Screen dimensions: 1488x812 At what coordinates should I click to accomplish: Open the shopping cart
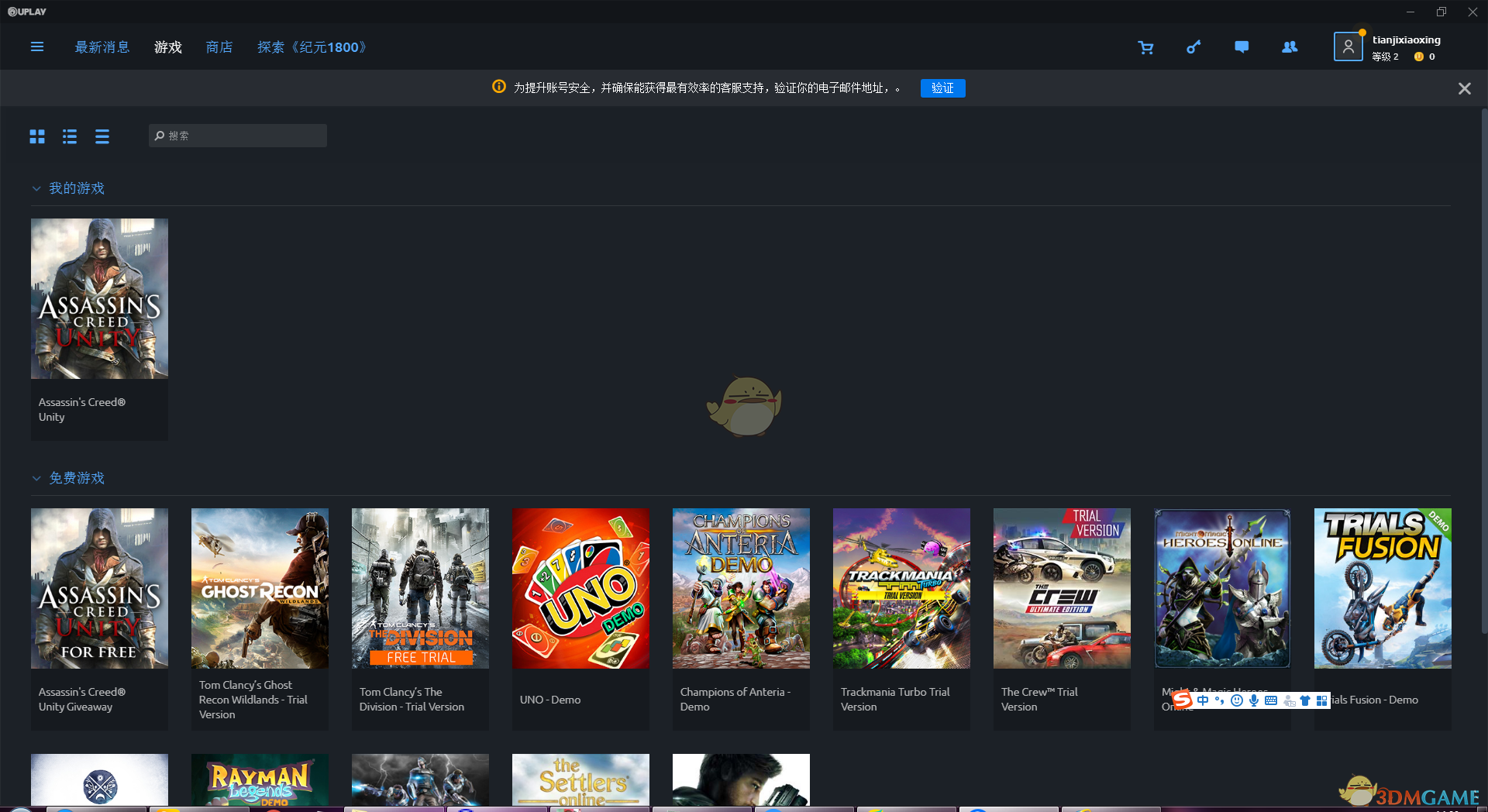[x=1145, y=47]
